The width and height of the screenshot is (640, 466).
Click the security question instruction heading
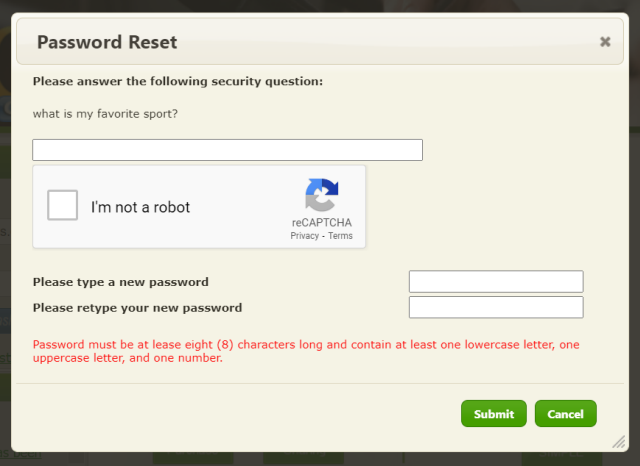[x=178, y=81]
